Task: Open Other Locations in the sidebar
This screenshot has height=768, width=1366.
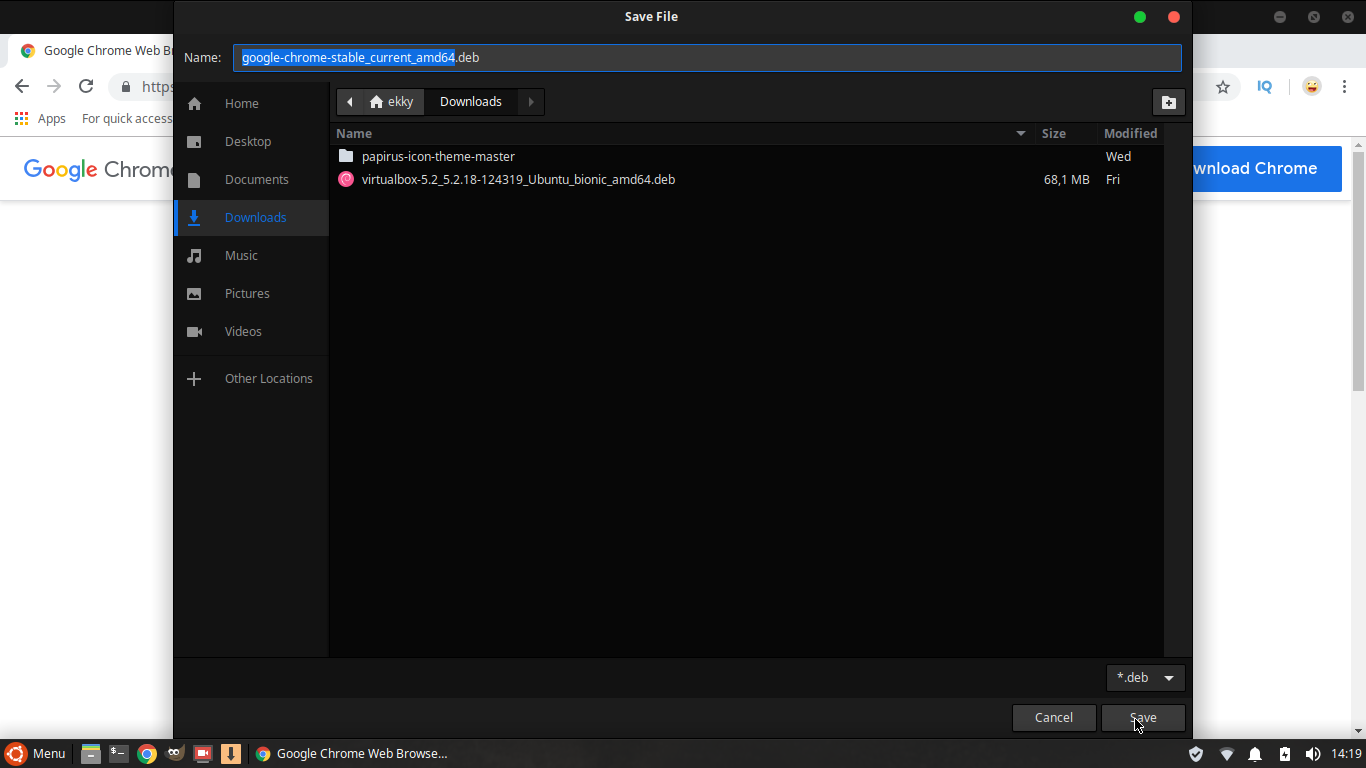Action: 252,379
